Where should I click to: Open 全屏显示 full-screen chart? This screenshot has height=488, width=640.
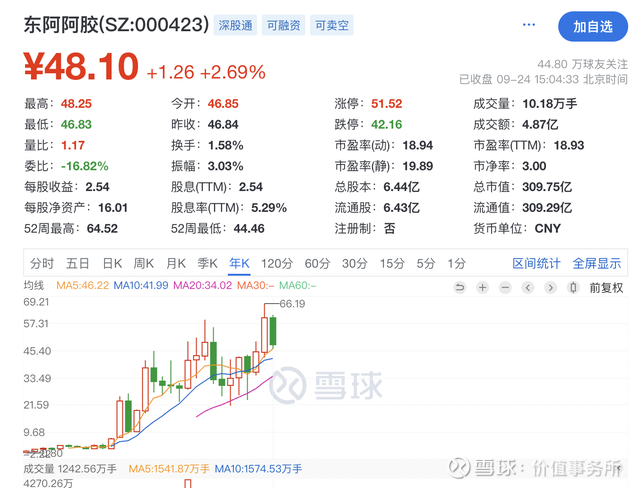click(597, 264)
